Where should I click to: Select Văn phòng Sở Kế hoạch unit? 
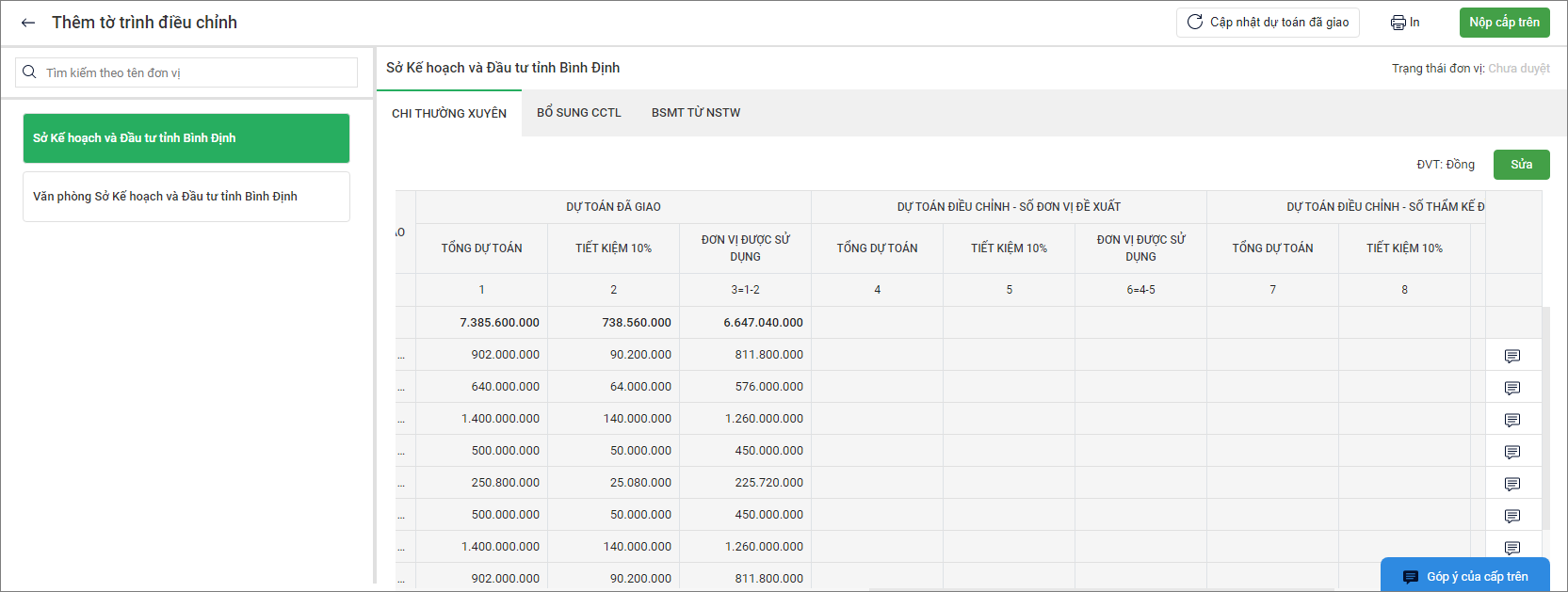[x=186, y=197]
